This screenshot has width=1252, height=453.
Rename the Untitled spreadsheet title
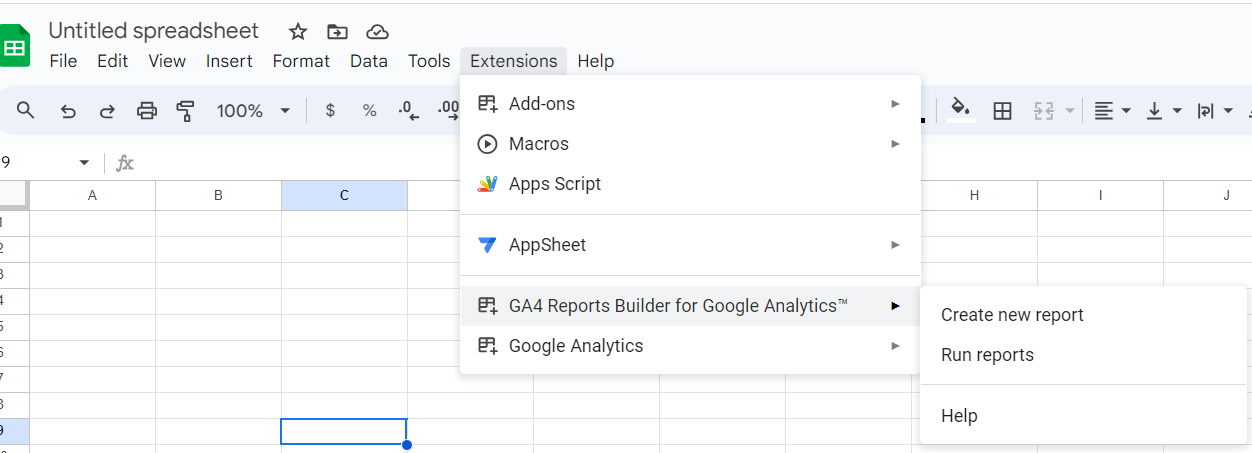pyautogui.click(x=154, y=31)
